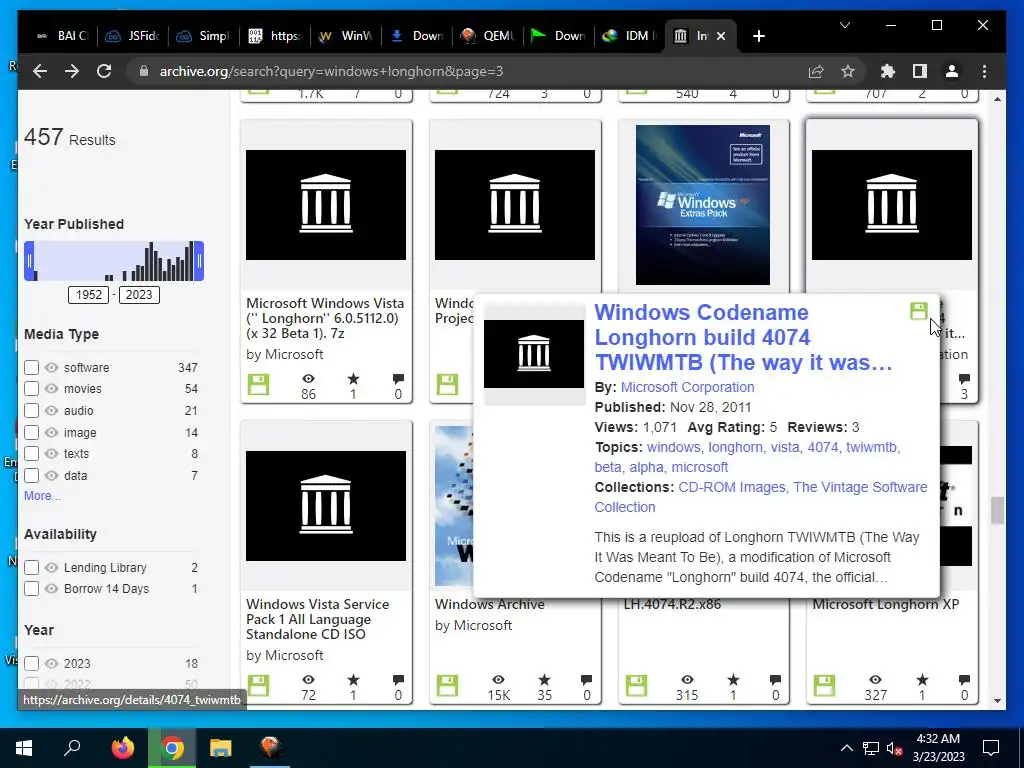Click the address bar URL

[x=331, y=71]
